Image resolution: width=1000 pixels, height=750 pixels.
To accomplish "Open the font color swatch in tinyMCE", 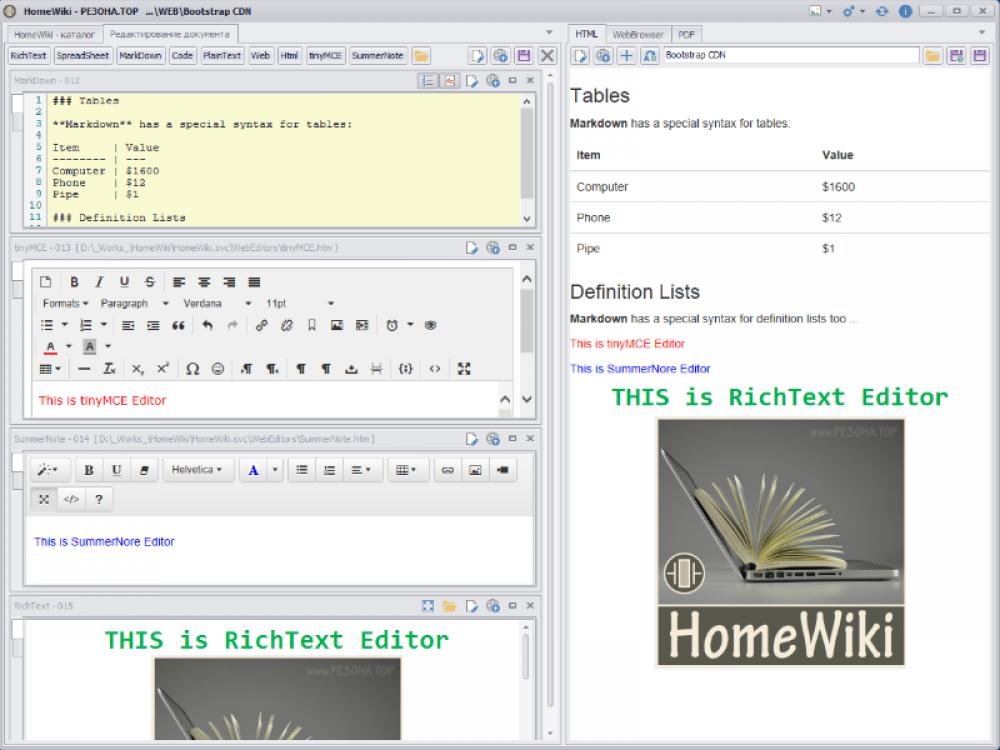I will point(50,344).
